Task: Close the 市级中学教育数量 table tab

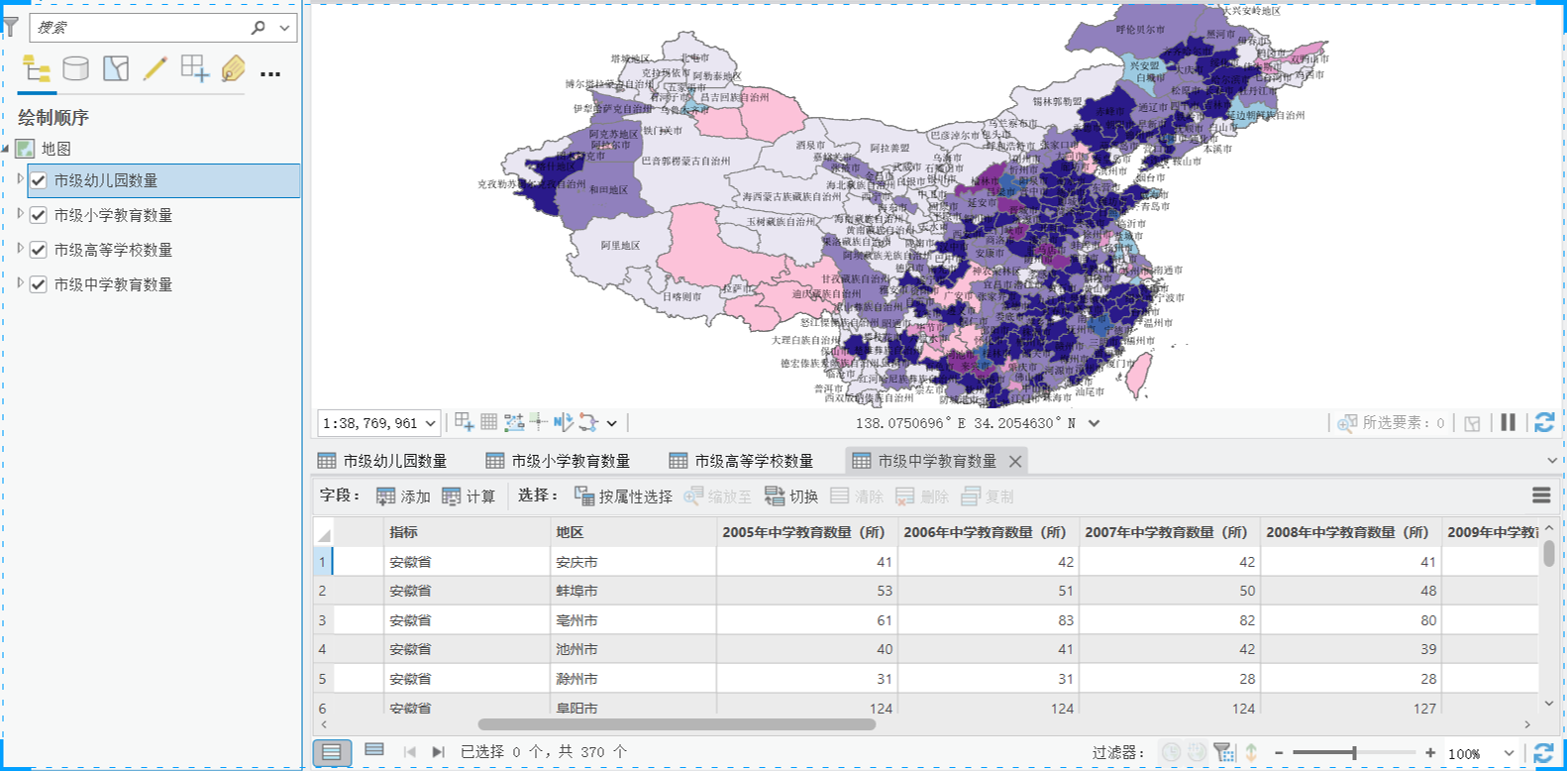Action: click(1015, 461)
